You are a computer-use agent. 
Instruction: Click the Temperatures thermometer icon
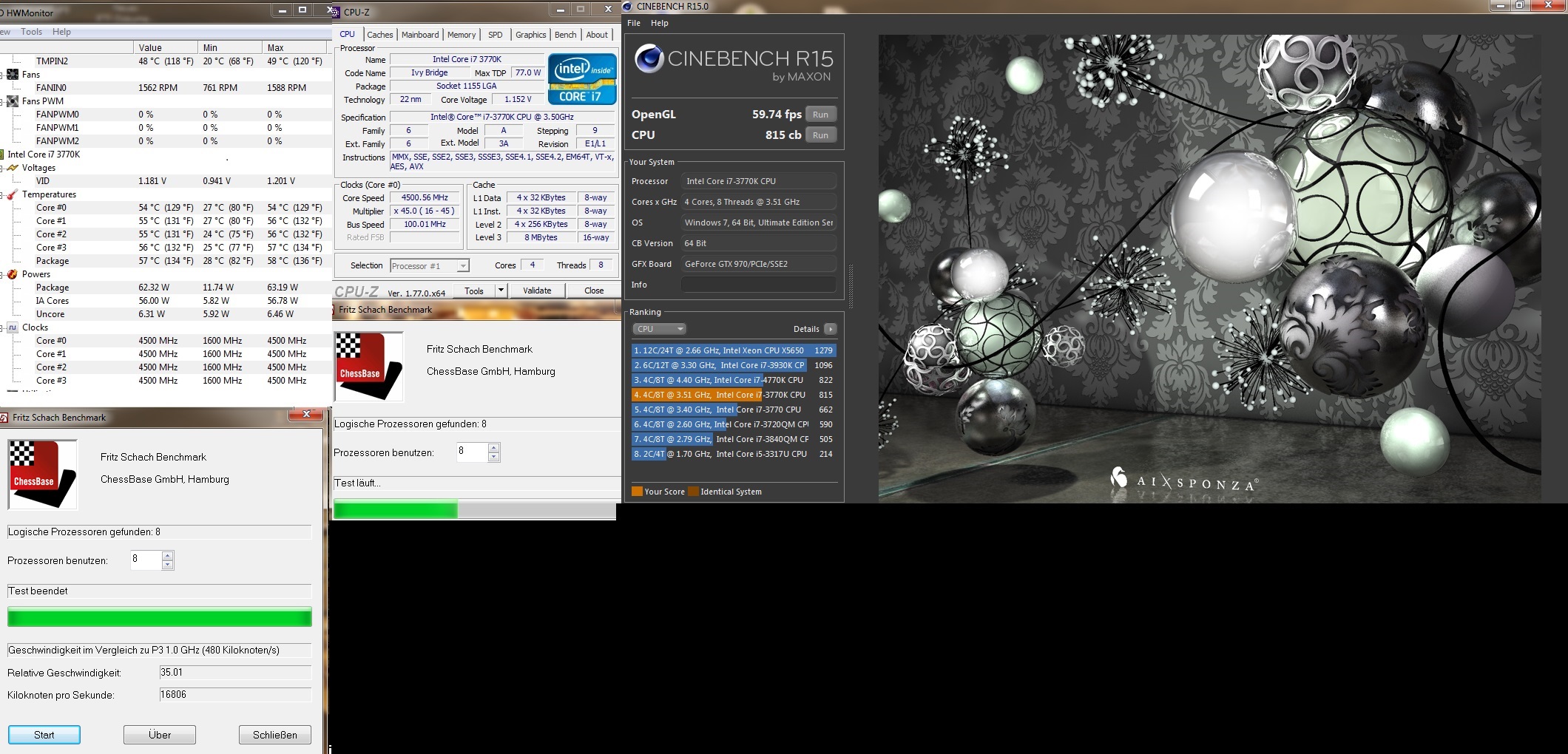point(13,194)
